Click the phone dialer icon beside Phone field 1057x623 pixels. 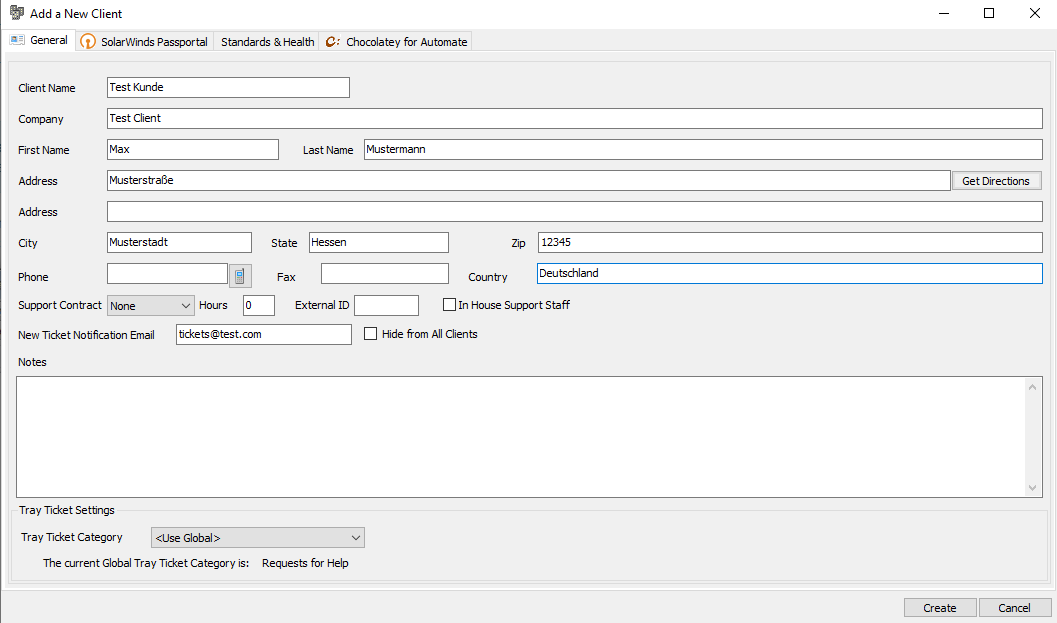tap(240, 276)
